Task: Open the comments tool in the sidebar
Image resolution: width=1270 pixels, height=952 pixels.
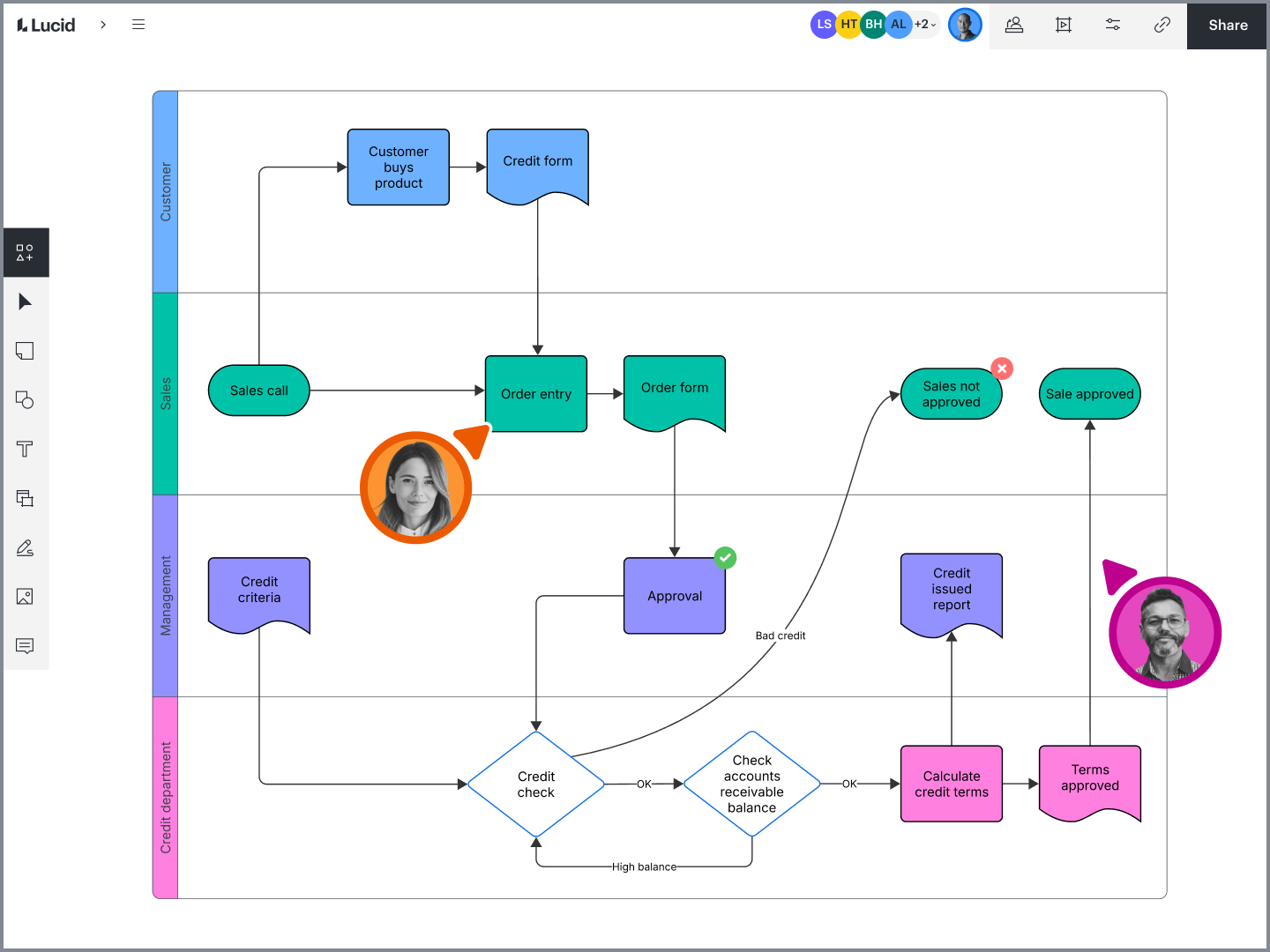Action: (25, 646)
